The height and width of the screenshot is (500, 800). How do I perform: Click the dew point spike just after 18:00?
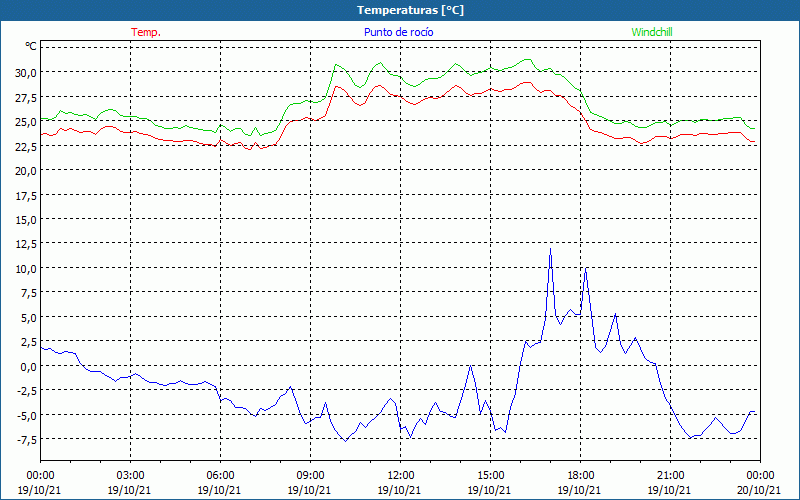[586, 268]
